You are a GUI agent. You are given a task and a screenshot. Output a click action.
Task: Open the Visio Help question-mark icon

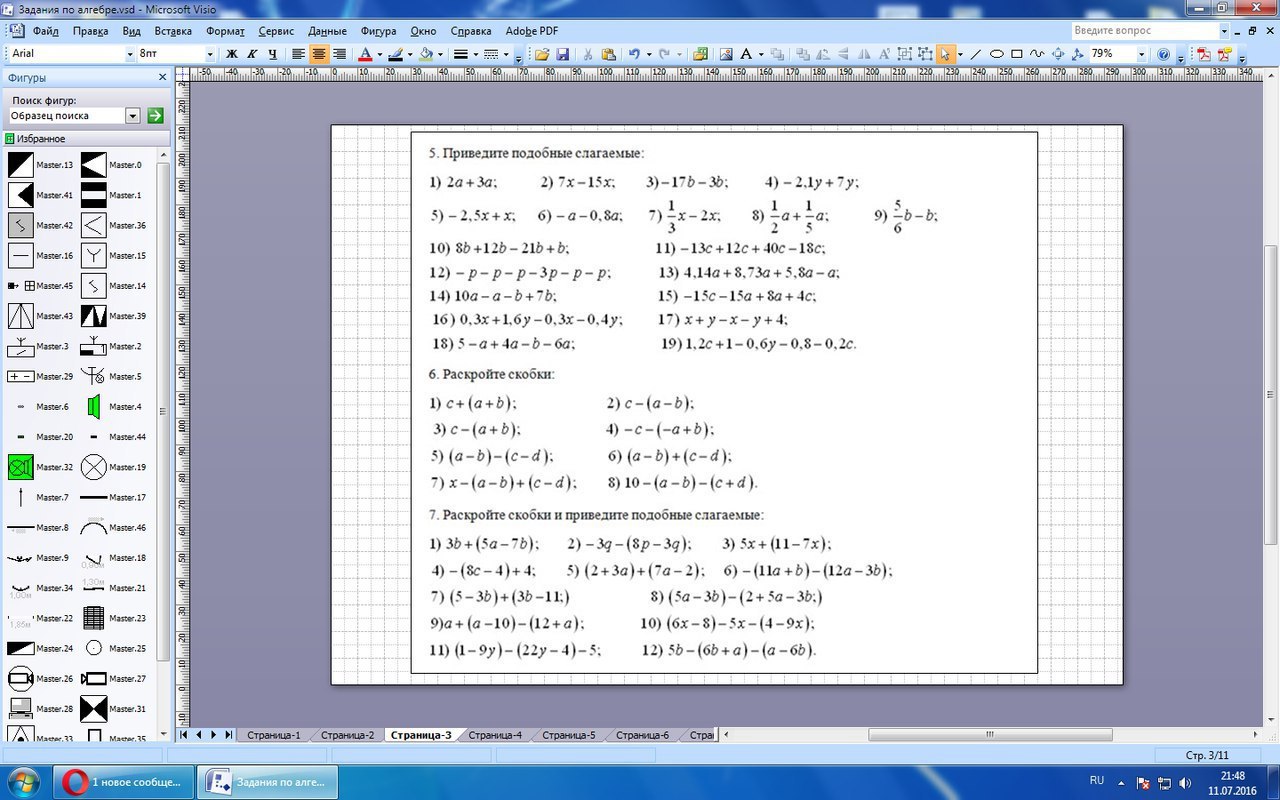[x=1164, y=54]
